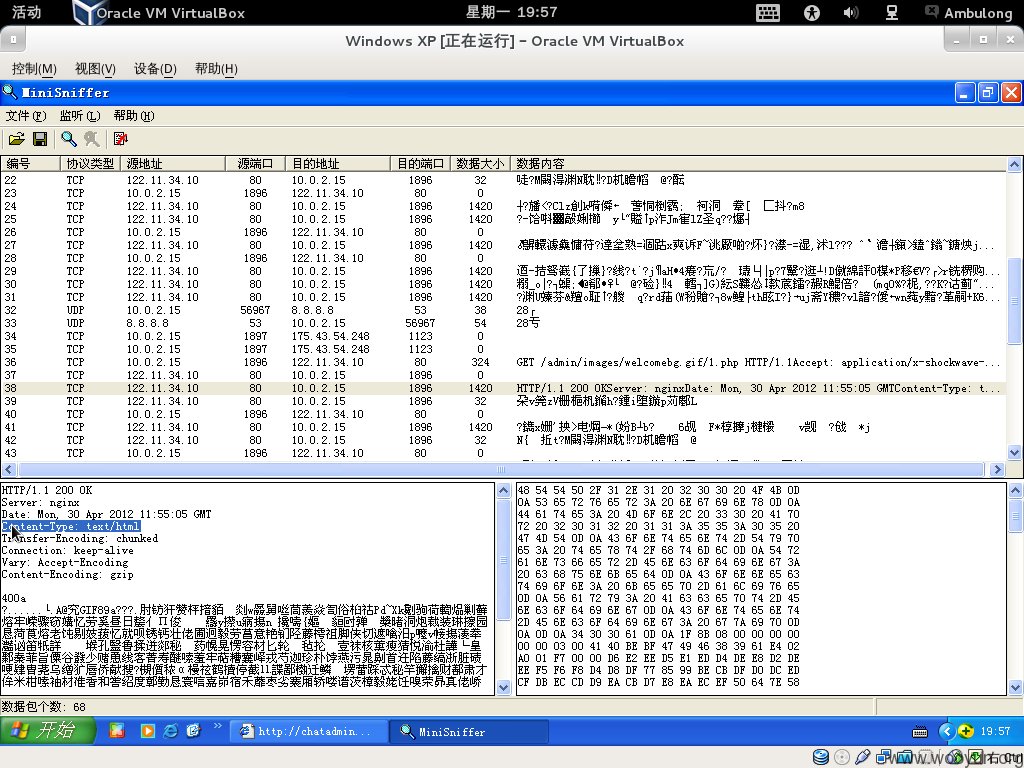1024x768 pixels.
Task: Click the quick launch media player icon
Action: click(148, 731)
